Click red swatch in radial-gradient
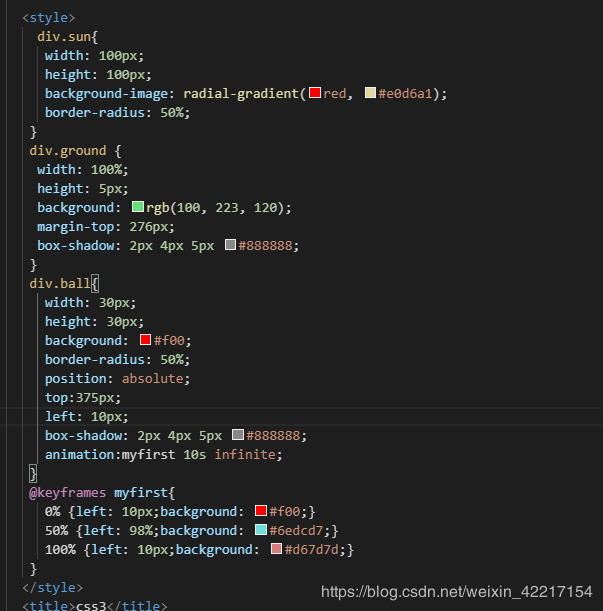 click(x=314, y=93)
